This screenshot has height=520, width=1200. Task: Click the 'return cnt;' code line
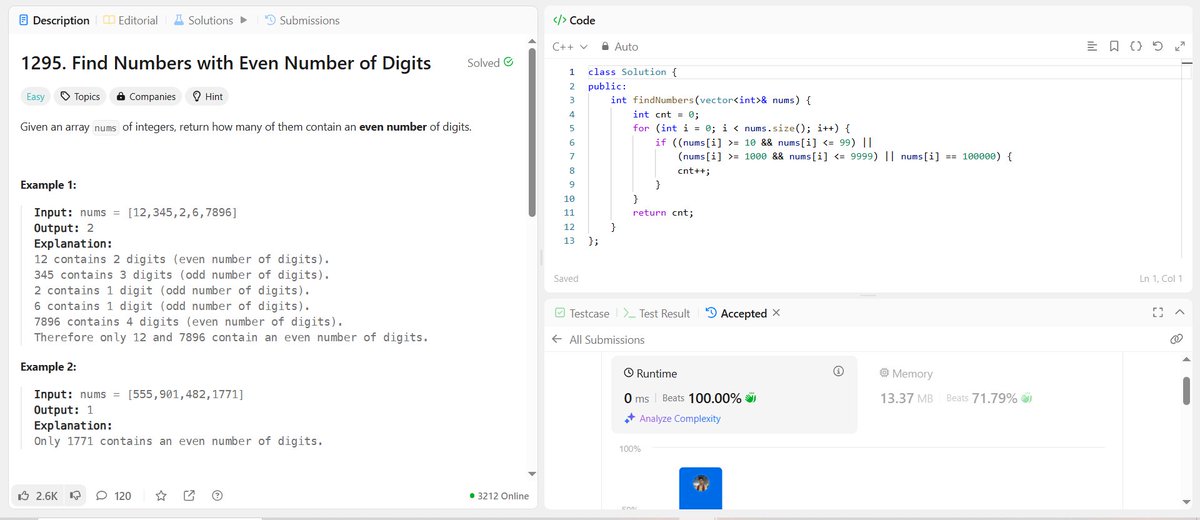663,213
